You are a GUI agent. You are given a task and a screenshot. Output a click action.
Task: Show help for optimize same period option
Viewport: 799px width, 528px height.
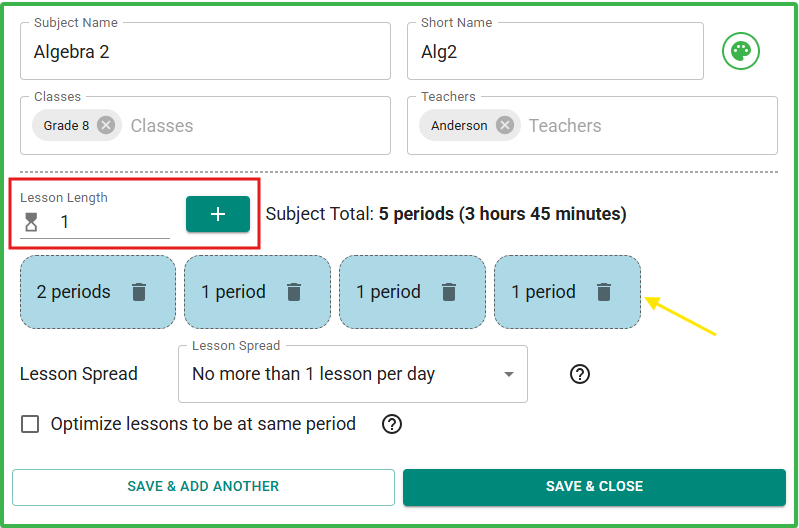392,424
